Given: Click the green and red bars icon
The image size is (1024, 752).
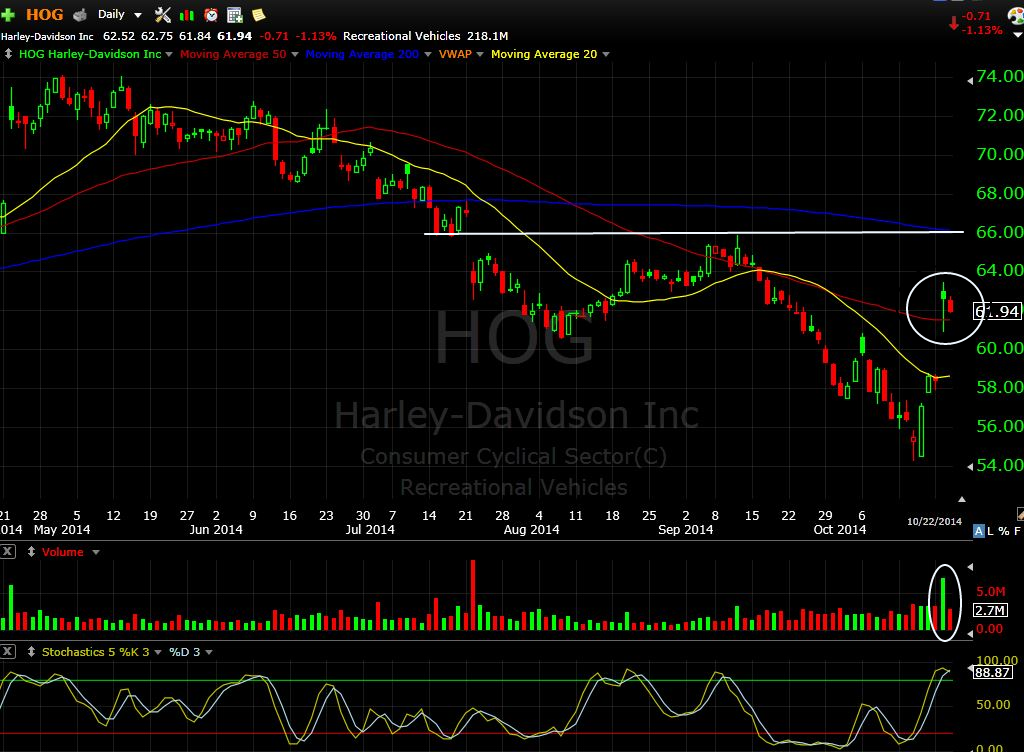Looking at the screenshot, I should (x=187, y=15).
